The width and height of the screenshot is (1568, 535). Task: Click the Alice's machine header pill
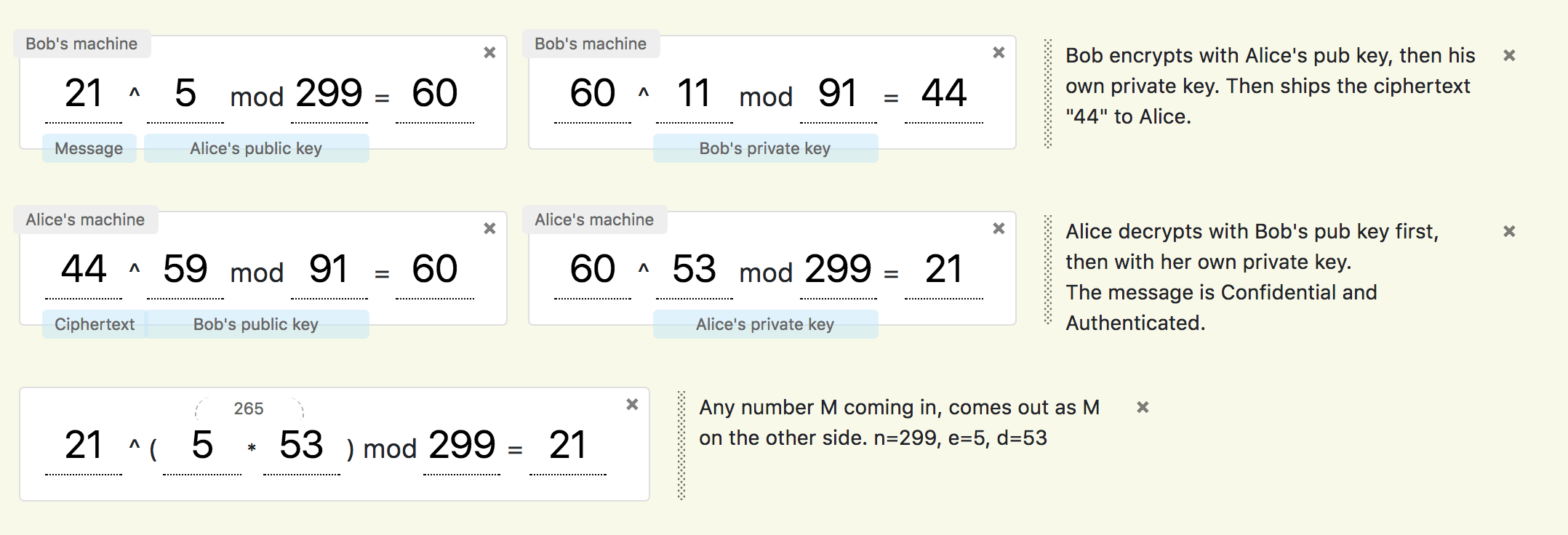pyautogui.click(x=85, y=220)
